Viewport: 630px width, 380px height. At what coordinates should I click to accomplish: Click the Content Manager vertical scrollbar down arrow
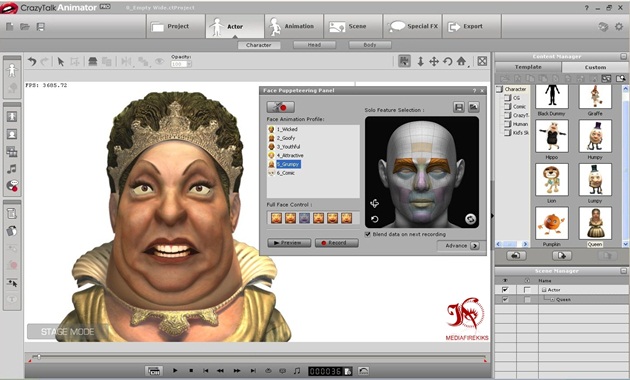point(626,244)
